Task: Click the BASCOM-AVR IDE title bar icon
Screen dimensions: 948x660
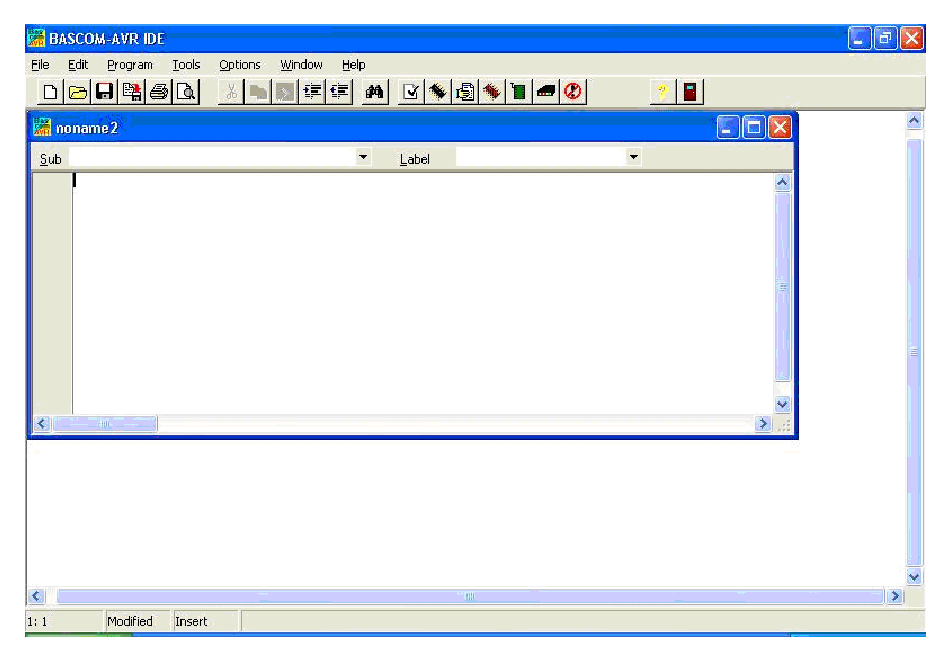Action: (36, 38)
